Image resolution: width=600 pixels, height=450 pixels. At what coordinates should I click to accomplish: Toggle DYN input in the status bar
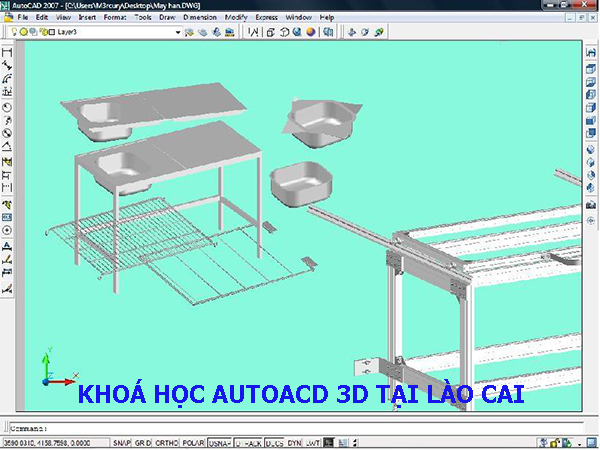294,443
